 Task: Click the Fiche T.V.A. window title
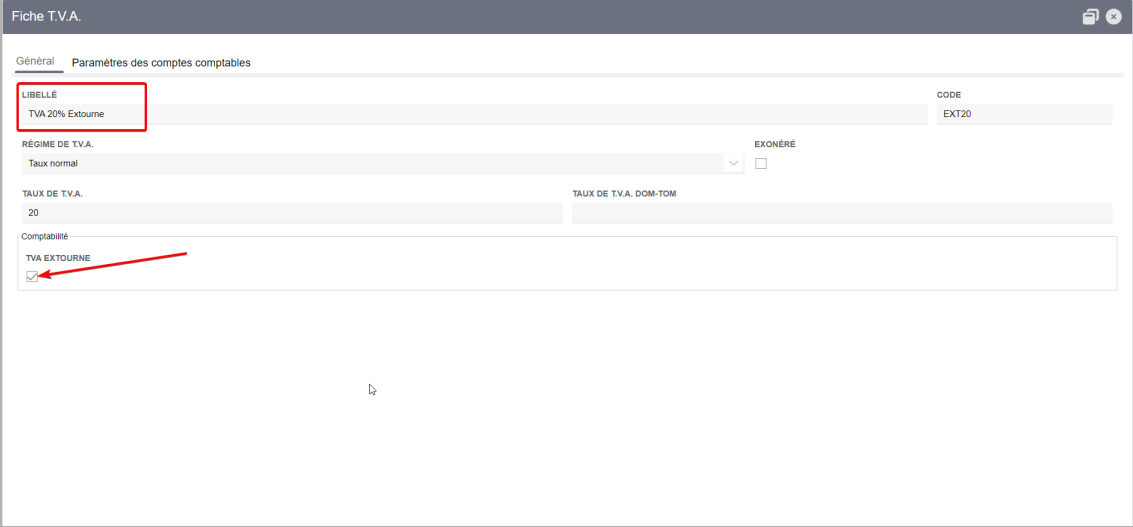46,17
